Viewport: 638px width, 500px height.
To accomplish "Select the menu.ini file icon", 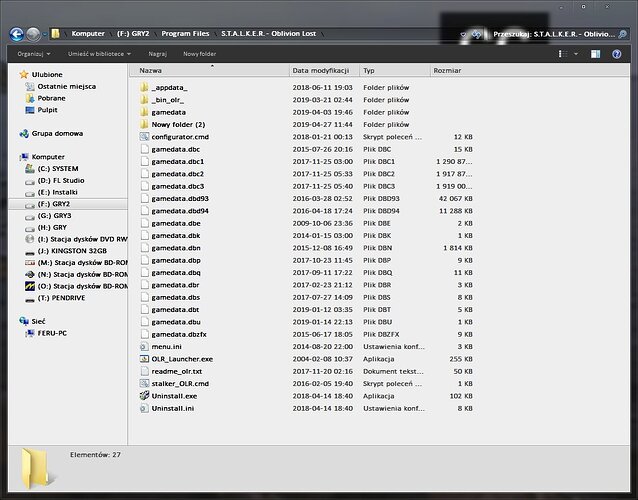I will click(144, 347).
